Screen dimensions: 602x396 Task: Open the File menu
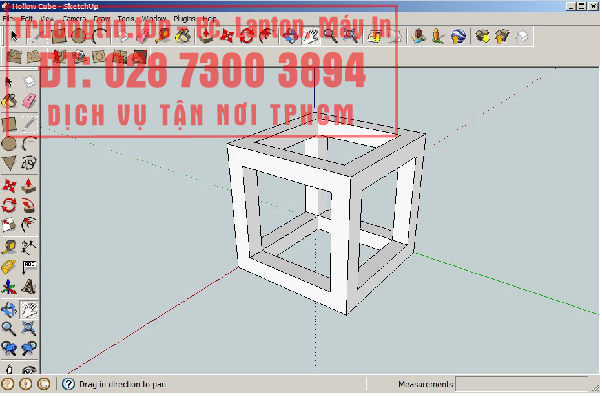[x=8, y=19]
